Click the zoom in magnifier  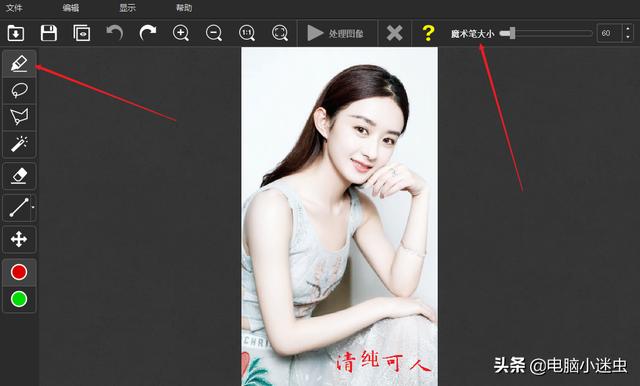pyautogui.click(x=181, y=33)
